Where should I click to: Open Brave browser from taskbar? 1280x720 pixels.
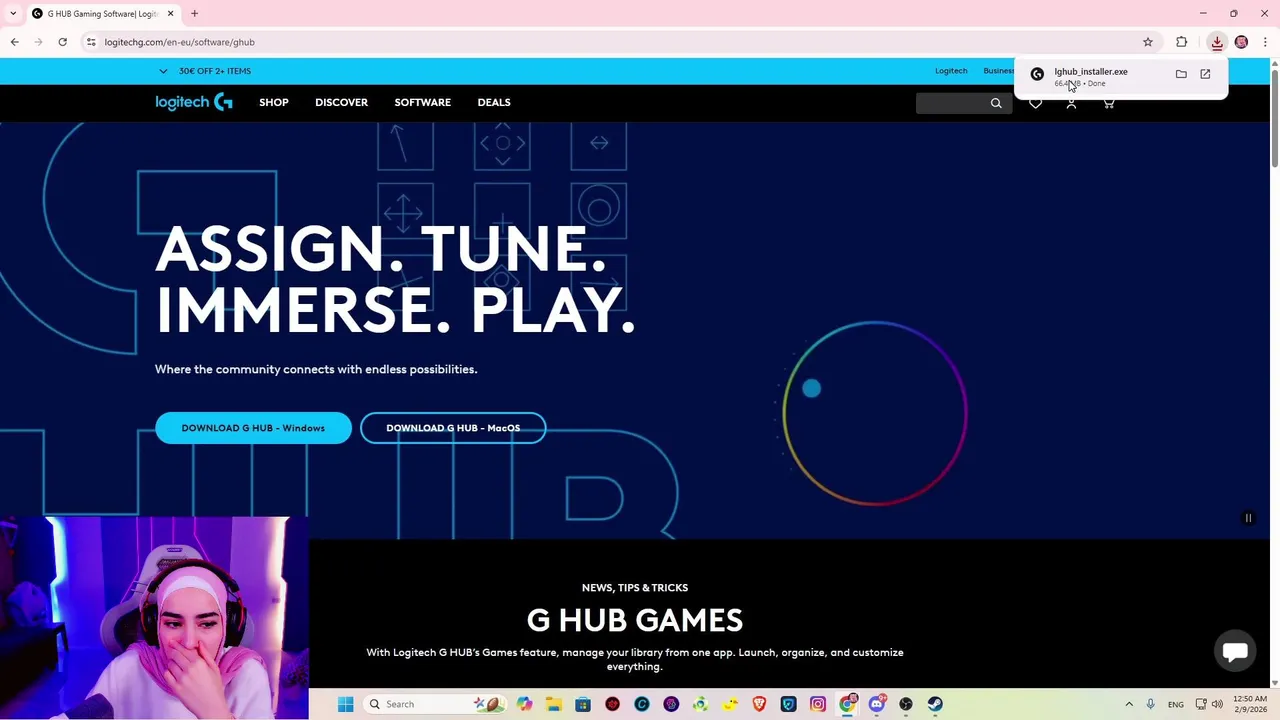point(759,704)
